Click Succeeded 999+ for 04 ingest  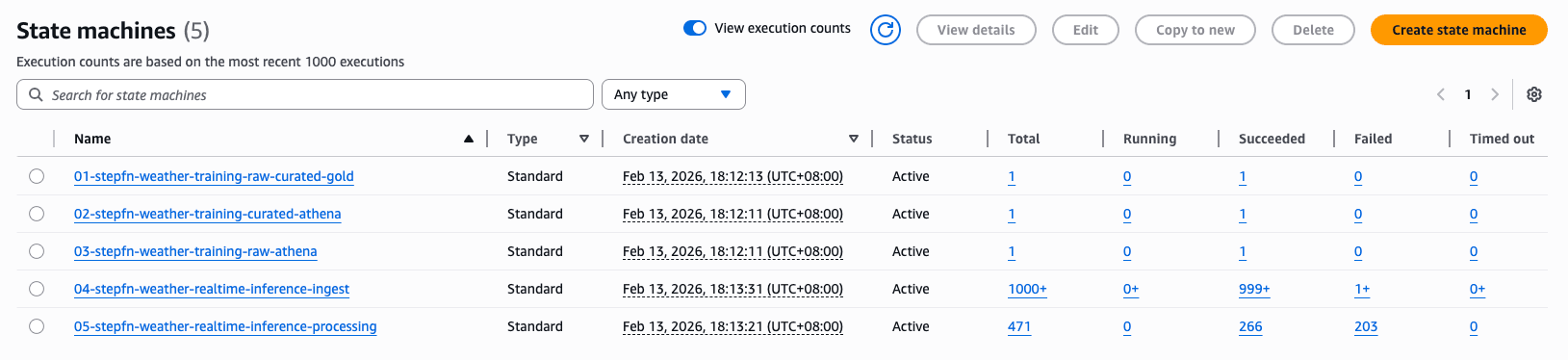tap(1254, 289)
